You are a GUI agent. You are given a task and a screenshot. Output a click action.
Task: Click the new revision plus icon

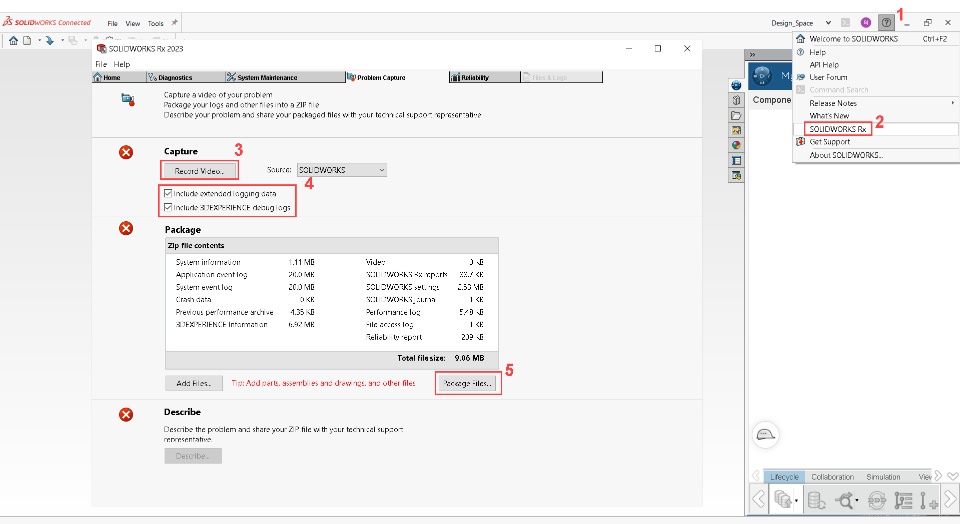(929, 501)
